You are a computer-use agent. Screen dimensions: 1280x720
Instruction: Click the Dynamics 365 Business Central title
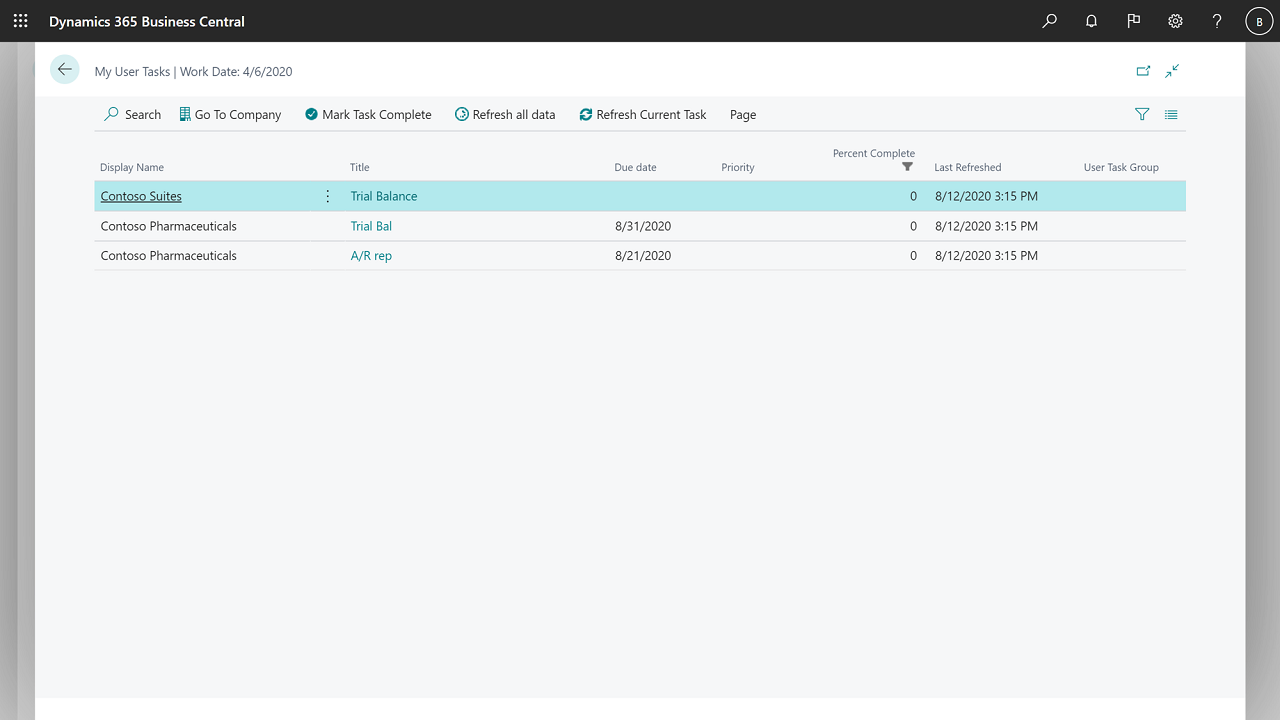click(147, 21)
